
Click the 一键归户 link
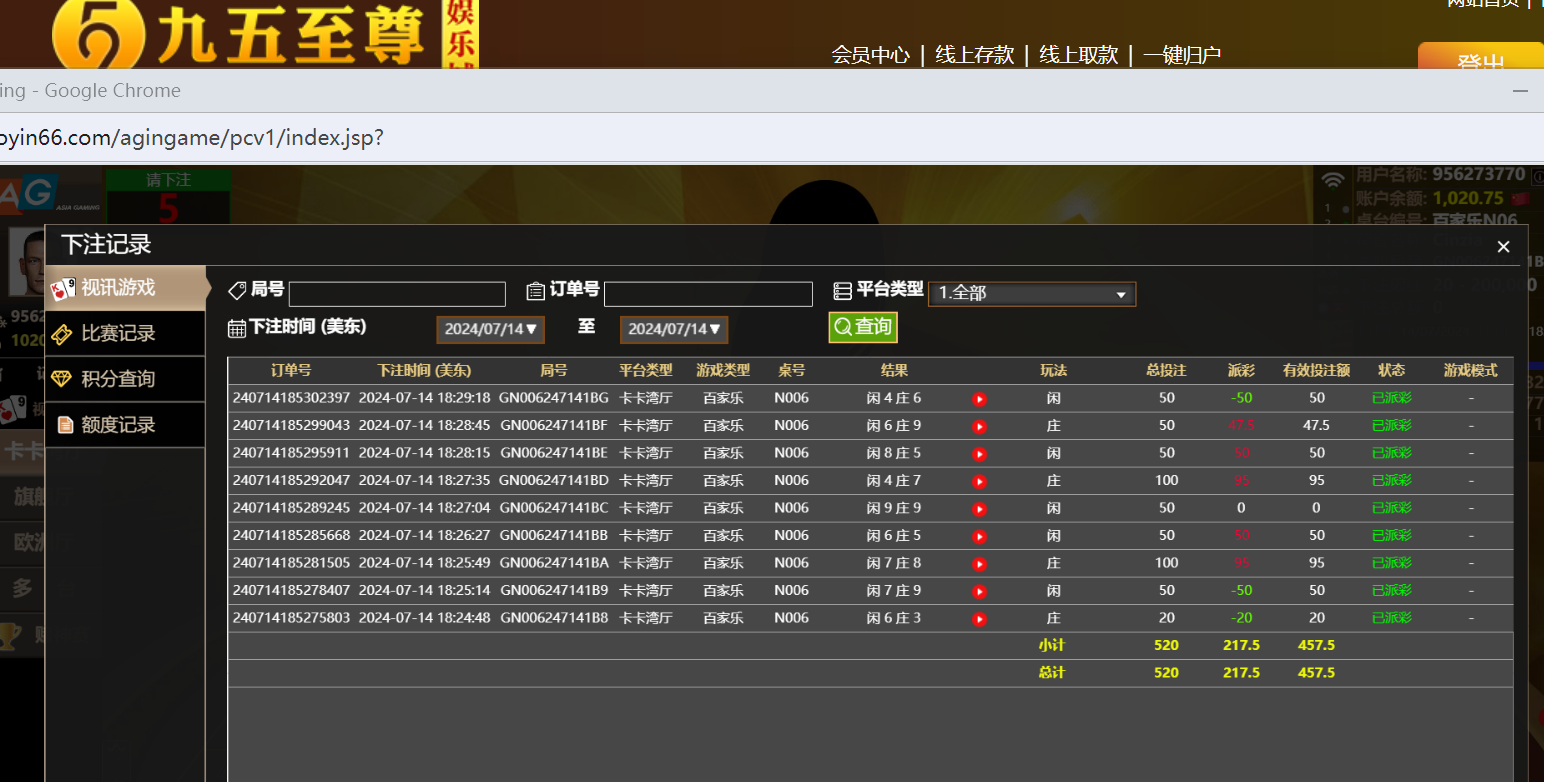point(1182,55)
